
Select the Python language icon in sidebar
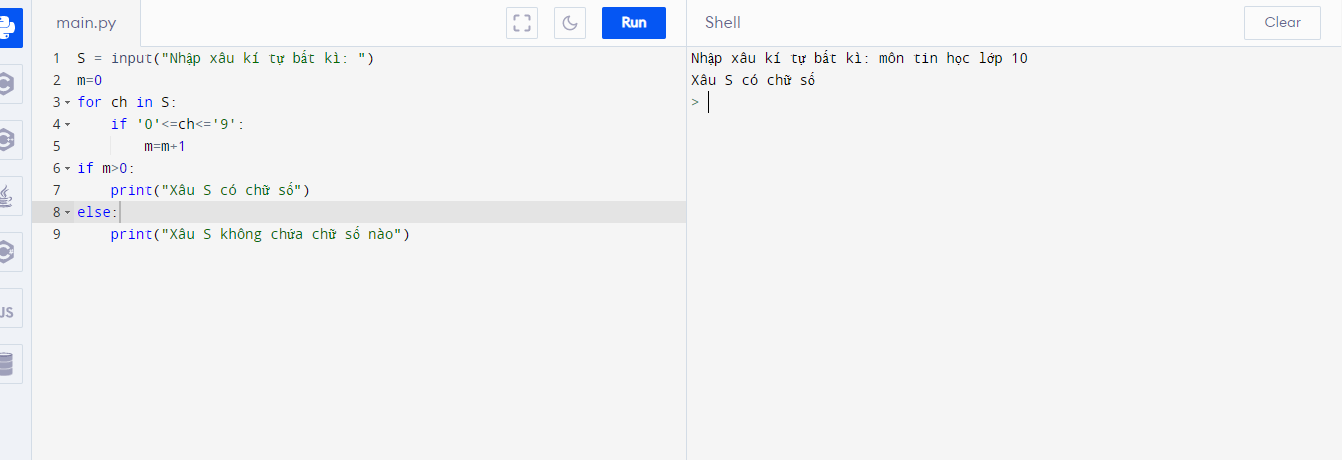tap(8, 28)
